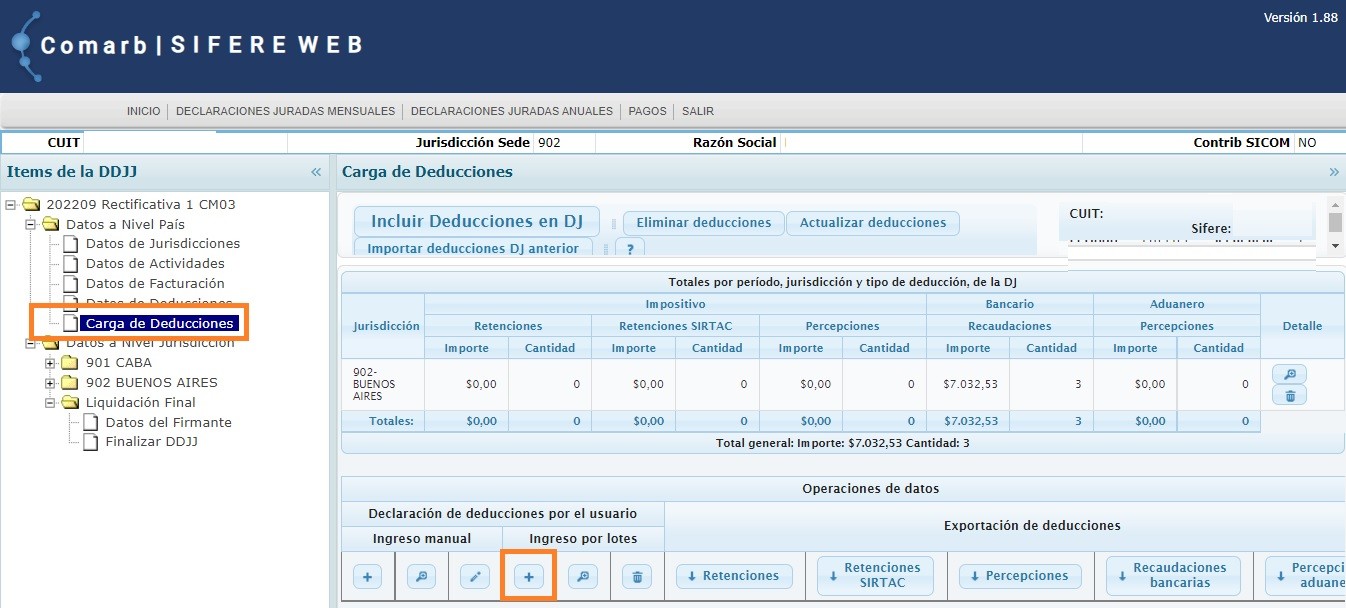
Task: Expand the 901 CABA tree node
Action: 50,362
